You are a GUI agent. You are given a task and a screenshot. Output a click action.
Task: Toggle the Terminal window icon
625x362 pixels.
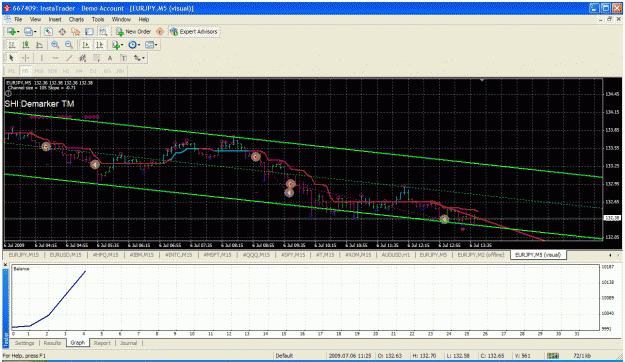tap(89, 31)
